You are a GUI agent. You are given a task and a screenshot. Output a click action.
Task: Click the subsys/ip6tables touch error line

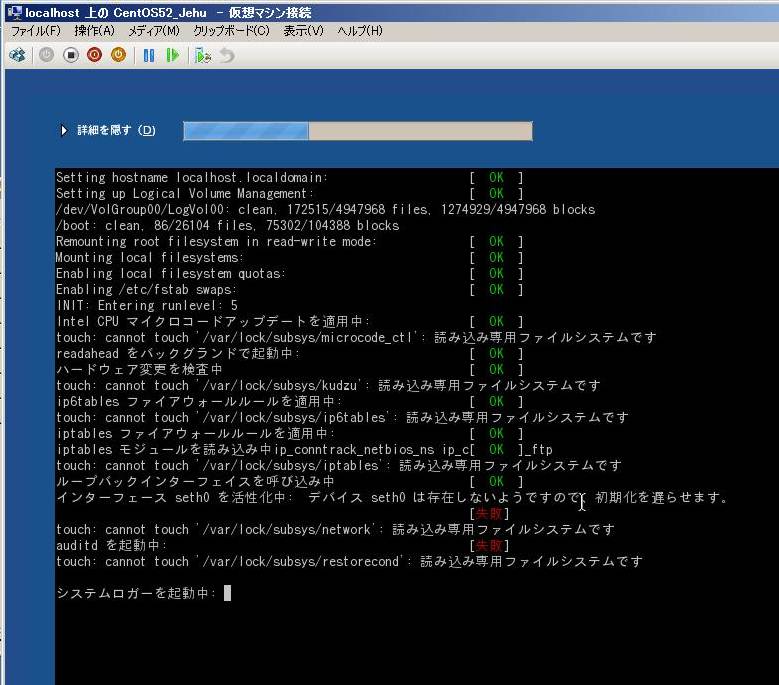point(342,417)
